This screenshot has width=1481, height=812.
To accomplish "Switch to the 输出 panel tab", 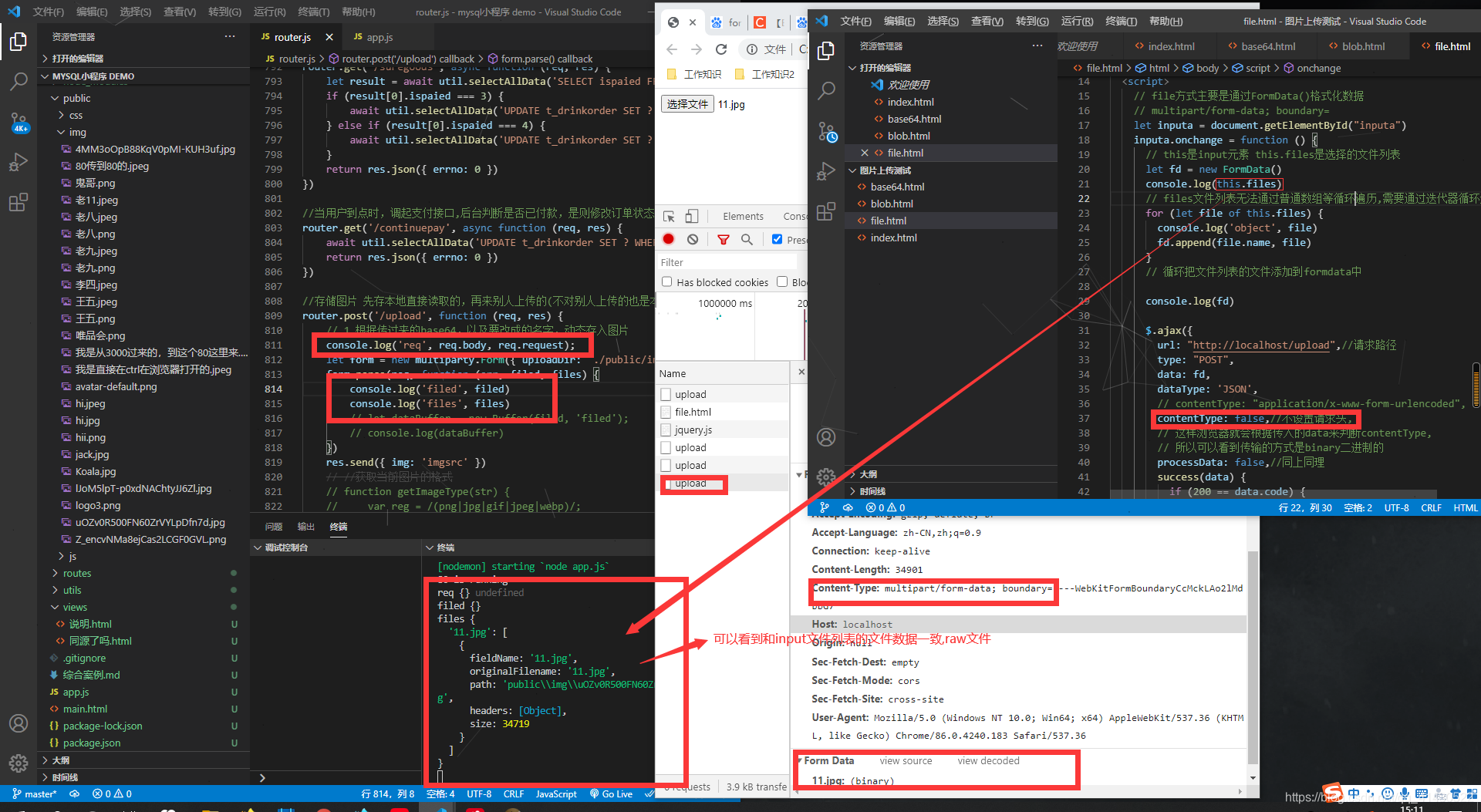I will point(305,527).
